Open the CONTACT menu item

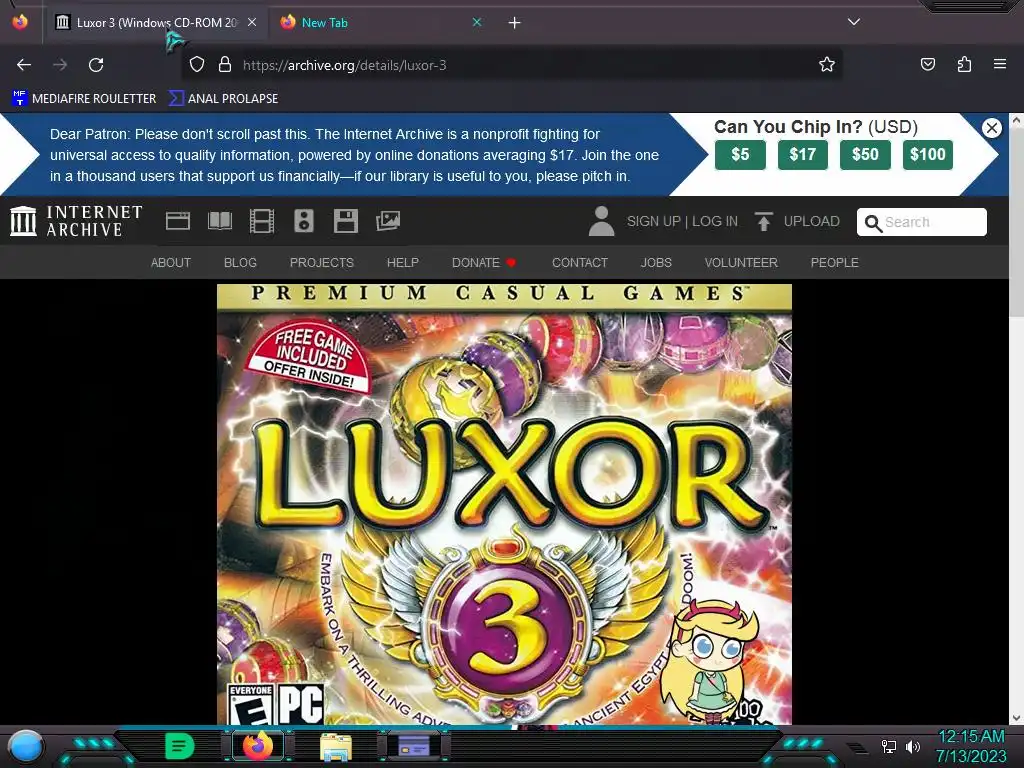coord(580,263)
